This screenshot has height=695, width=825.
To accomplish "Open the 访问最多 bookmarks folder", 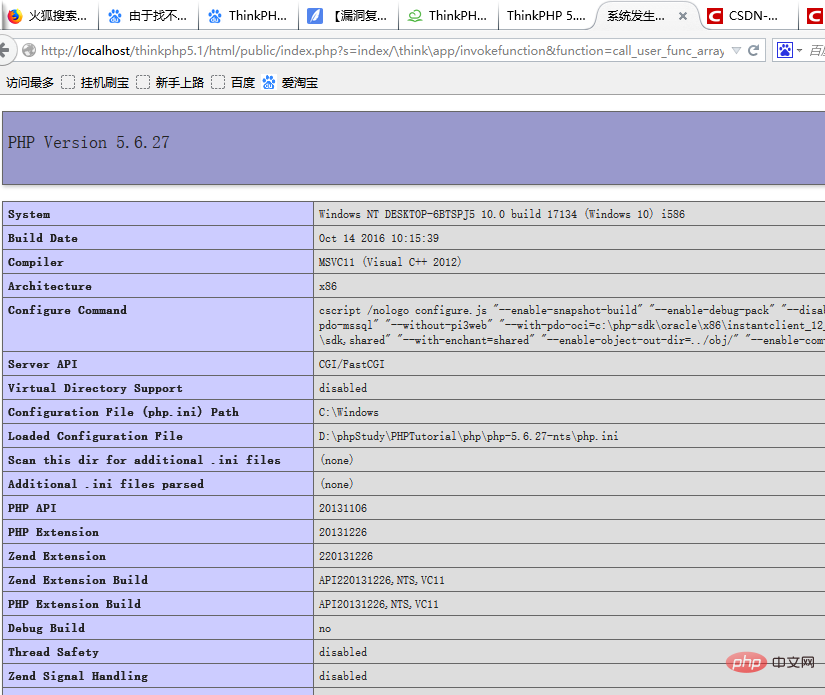I will pyautogui.click(x=30, y=83).
